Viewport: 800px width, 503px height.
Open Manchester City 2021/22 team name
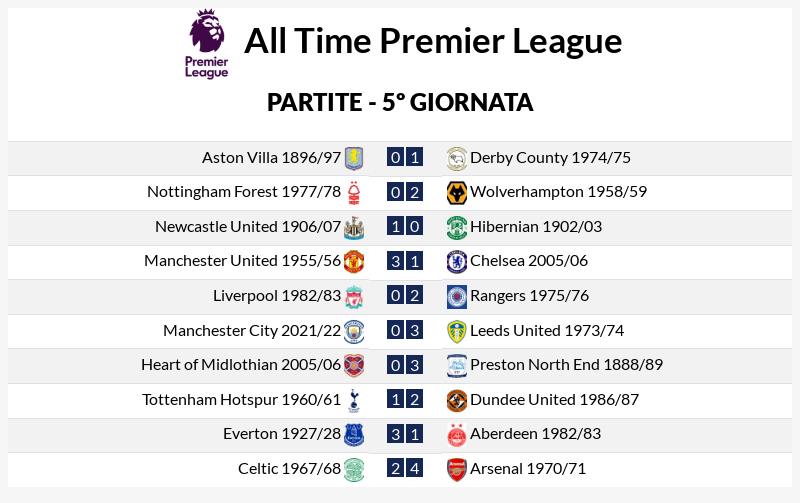pos(252,331)
